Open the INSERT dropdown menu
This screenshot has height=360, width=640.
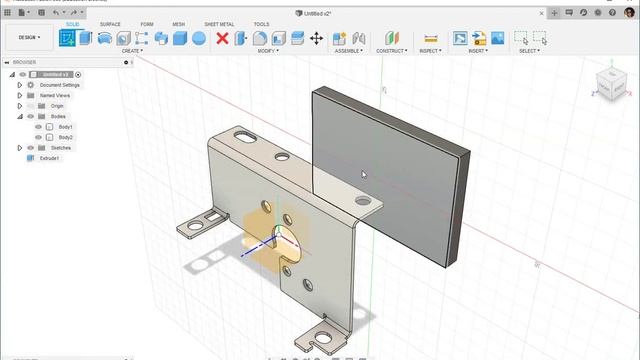tap(478, 51)
